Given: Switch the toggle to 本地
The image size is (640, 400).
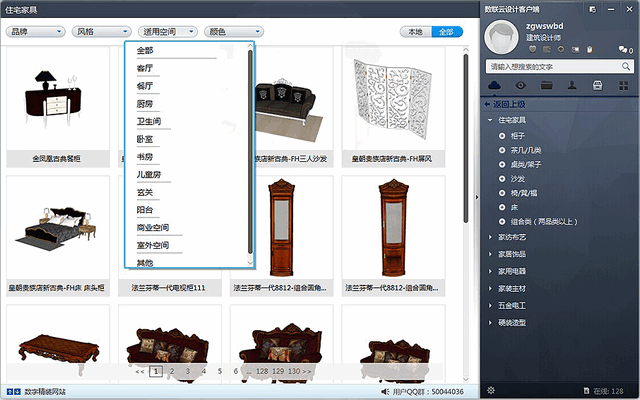Looking at the screenshot, I should point(416,31).
